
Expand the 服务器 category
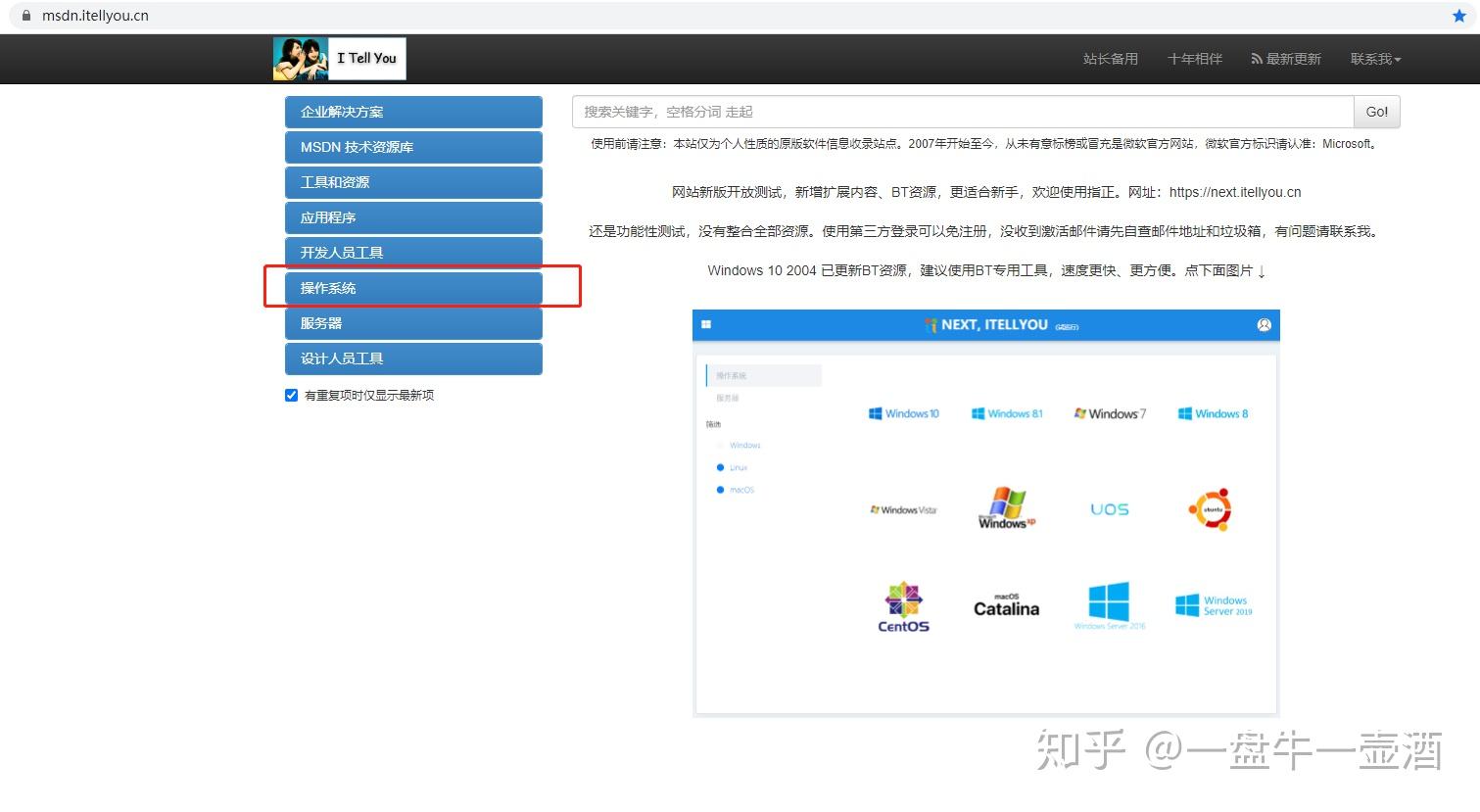click(413, 323)
